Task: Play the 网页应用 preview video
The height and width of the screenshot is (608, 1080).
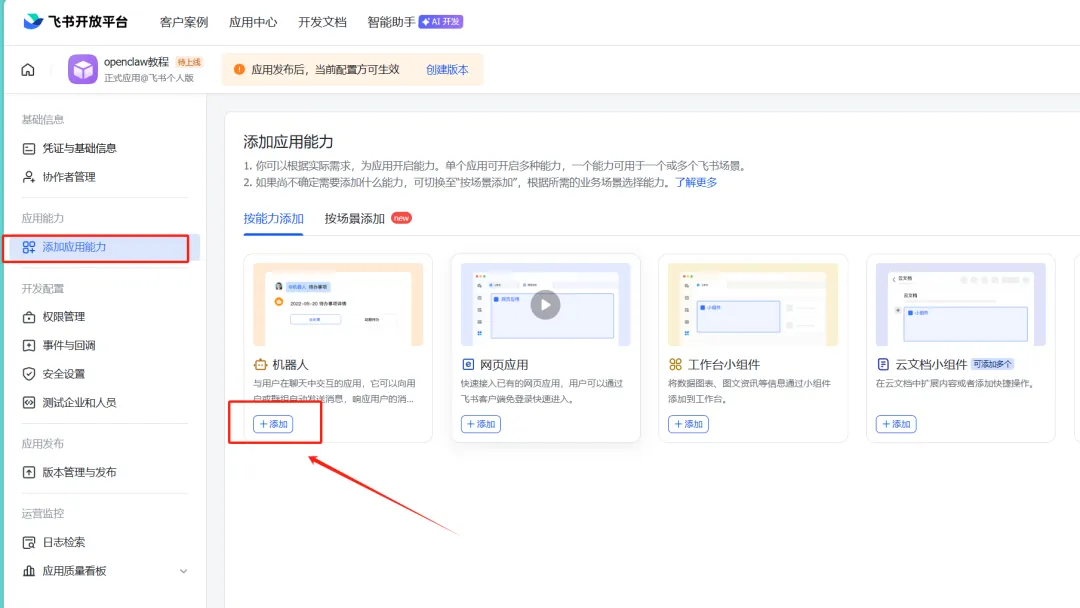Action: (x=546, y=305)
